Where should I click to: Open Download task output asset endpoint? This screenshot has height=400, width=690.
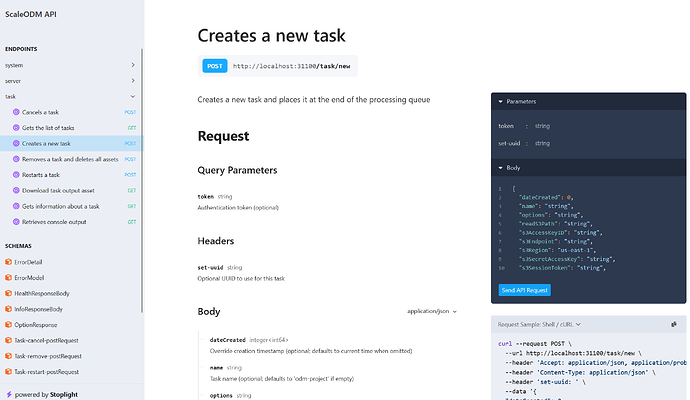click(72, 191)
